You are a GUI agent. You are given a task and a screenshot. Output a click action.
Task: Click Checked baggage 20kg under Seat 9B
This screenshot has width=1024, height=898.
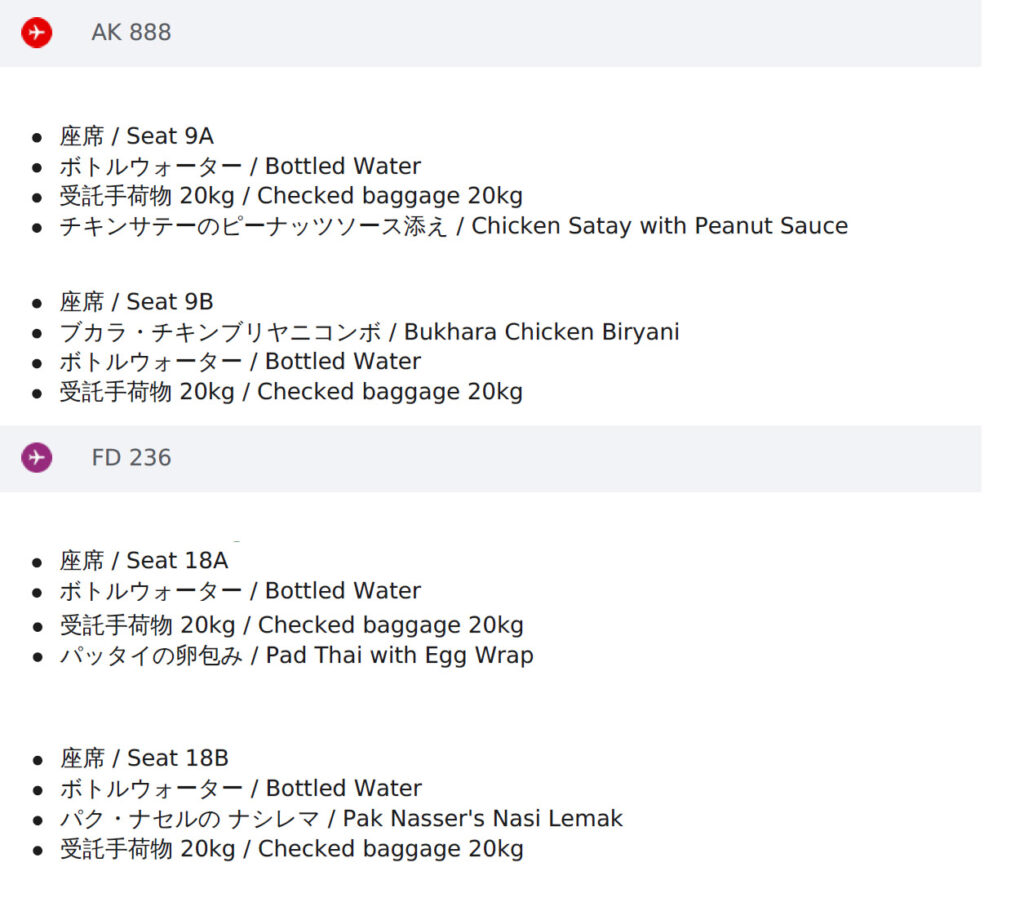(291, 392)
